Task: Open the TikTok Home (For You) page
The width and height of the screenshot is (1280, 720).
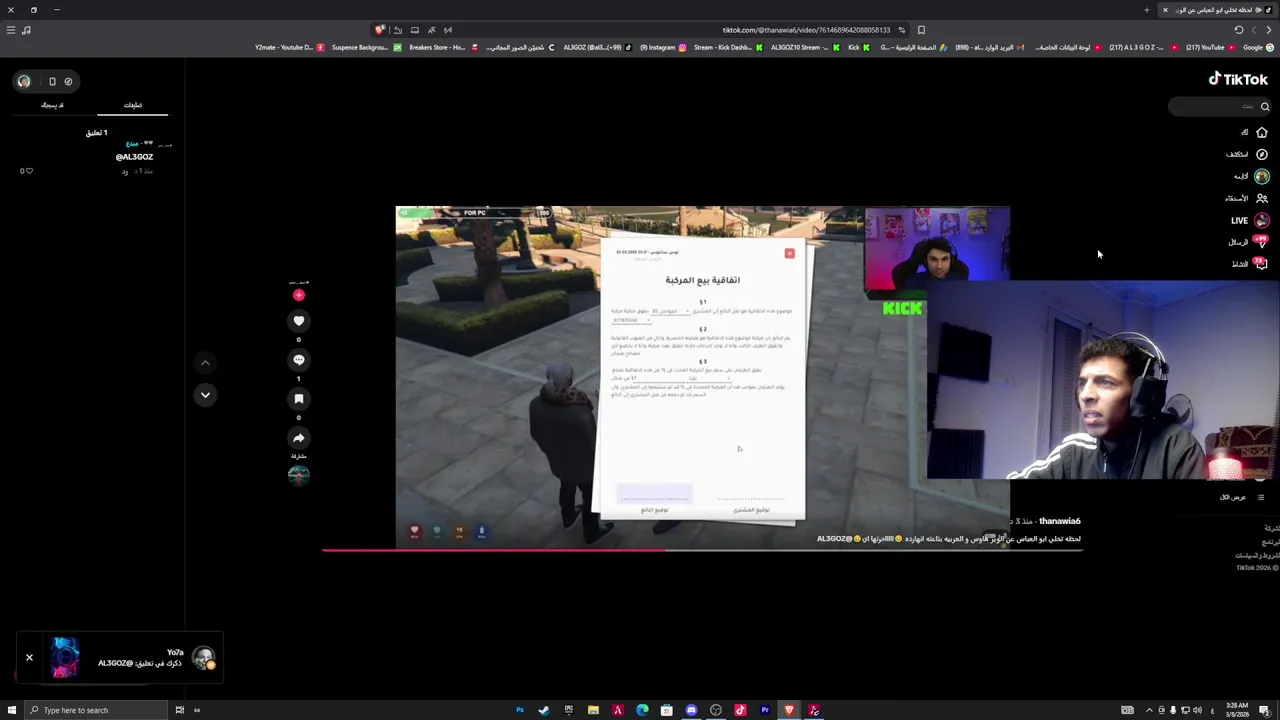Action: [x=1262, y=132]
